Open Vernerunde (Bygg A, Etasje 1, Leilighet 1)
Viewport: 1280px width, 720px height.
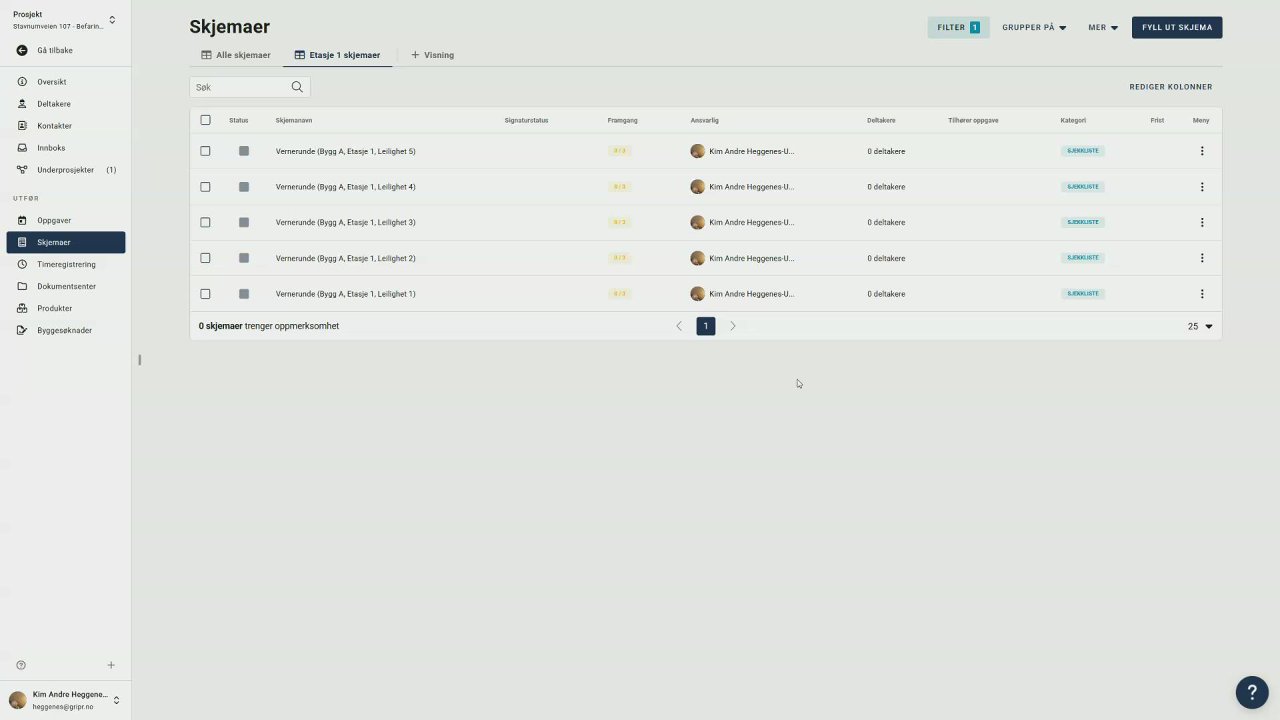345,294
